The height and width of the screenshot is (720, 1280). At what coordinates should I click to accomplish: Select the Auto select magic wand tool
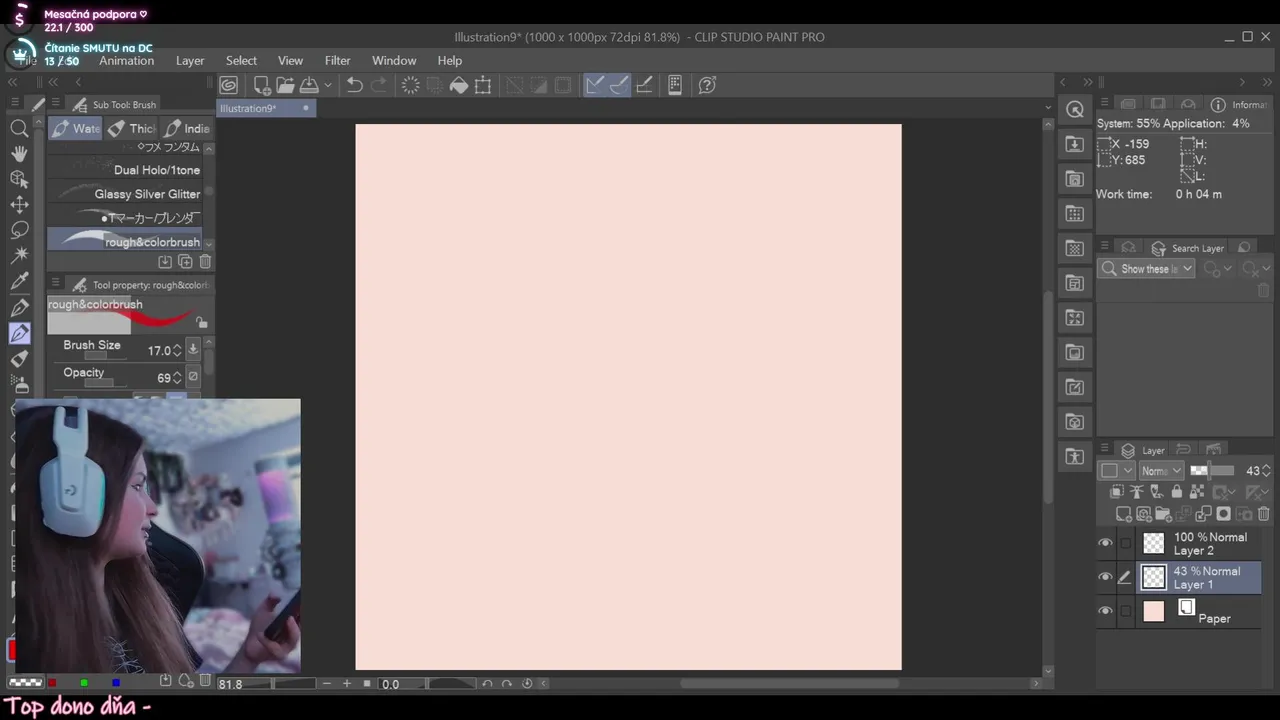(19, 255)
